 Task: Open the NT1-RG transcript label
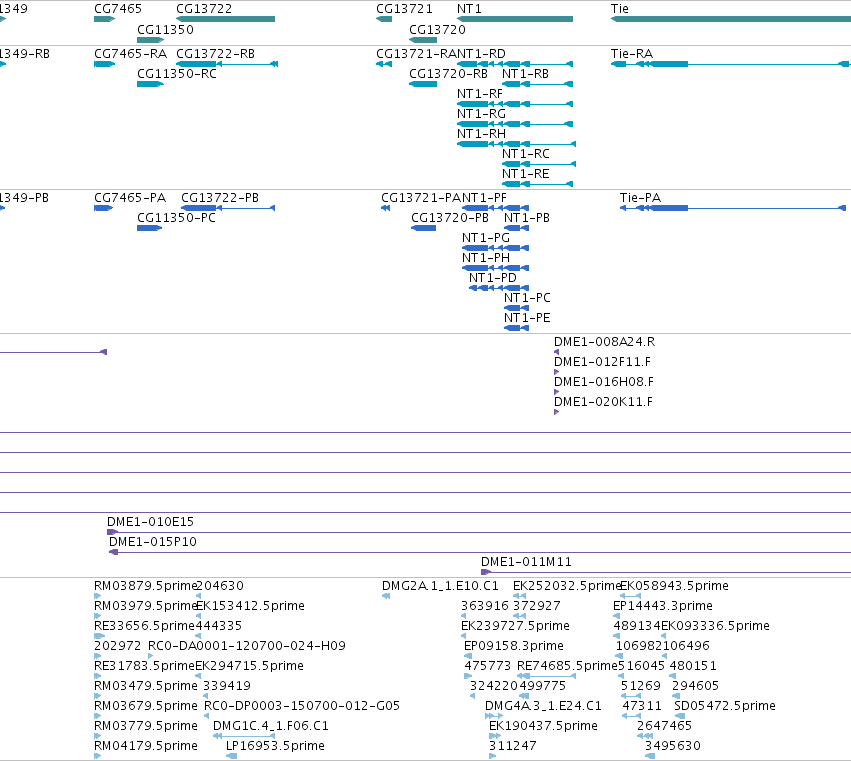tap(481, 114)
